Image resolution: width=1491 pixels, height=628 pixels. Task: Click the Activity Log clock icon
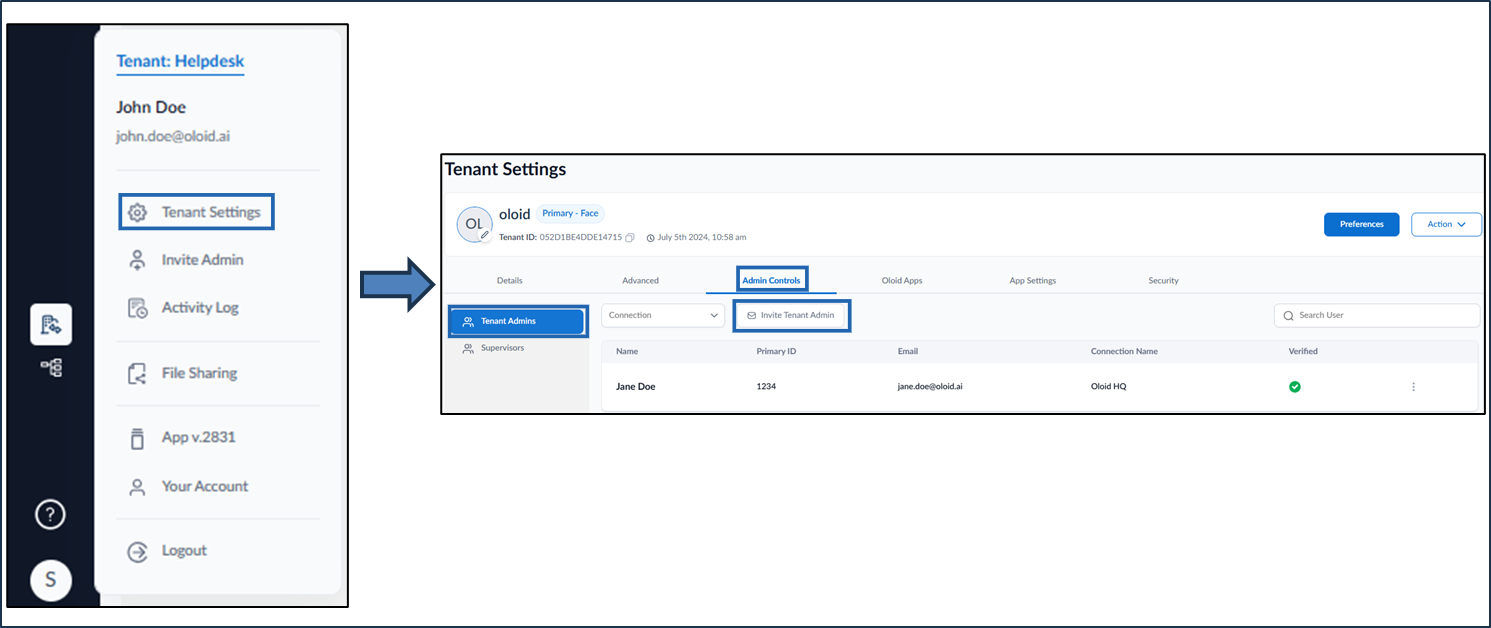click(x=138, y=308)
